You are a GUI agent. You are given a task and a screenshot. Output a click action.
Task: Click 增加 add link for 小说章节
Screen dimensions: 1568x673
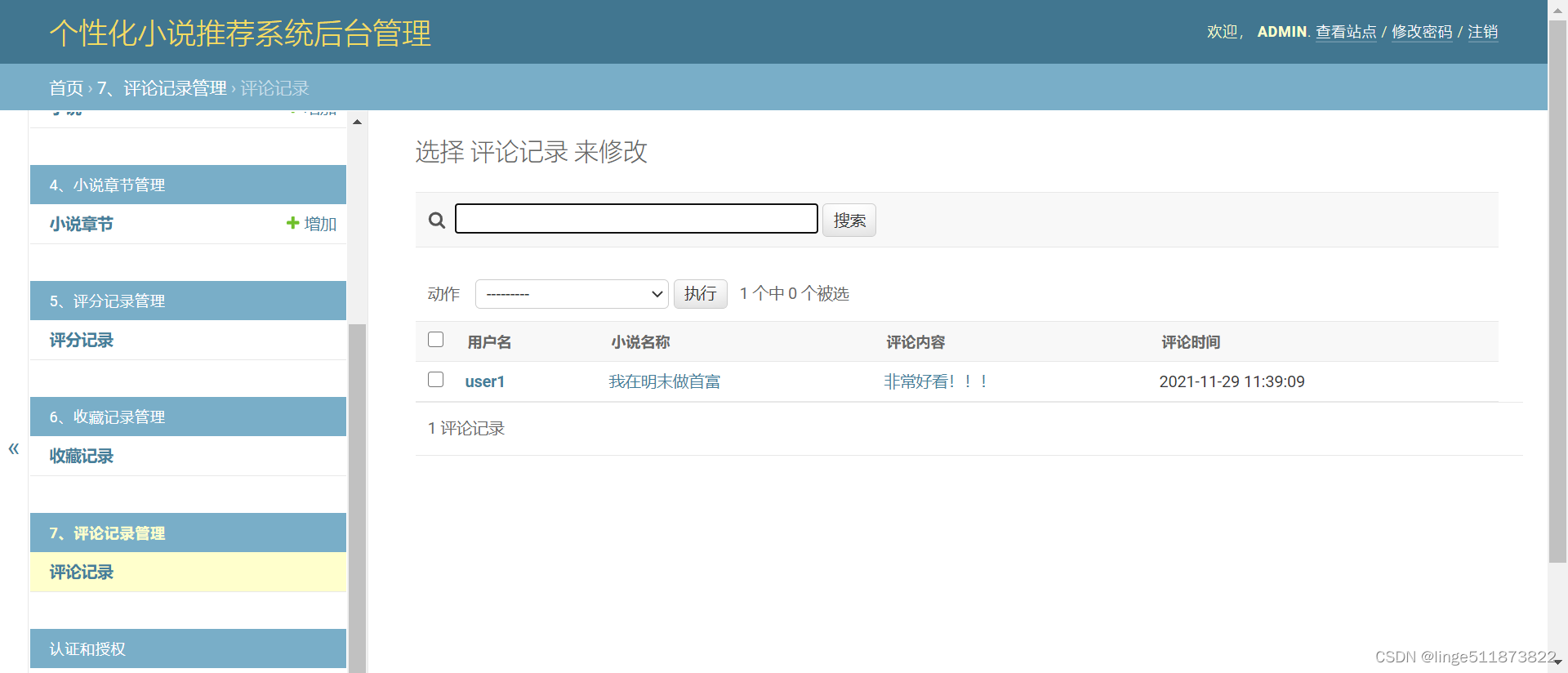click(320, 224)
